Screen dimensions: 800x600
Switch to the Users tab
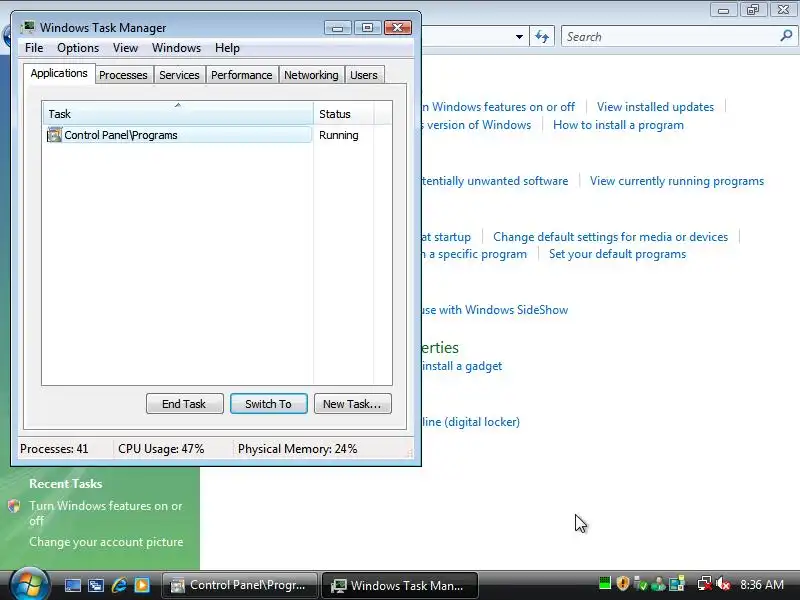[364, 75]
